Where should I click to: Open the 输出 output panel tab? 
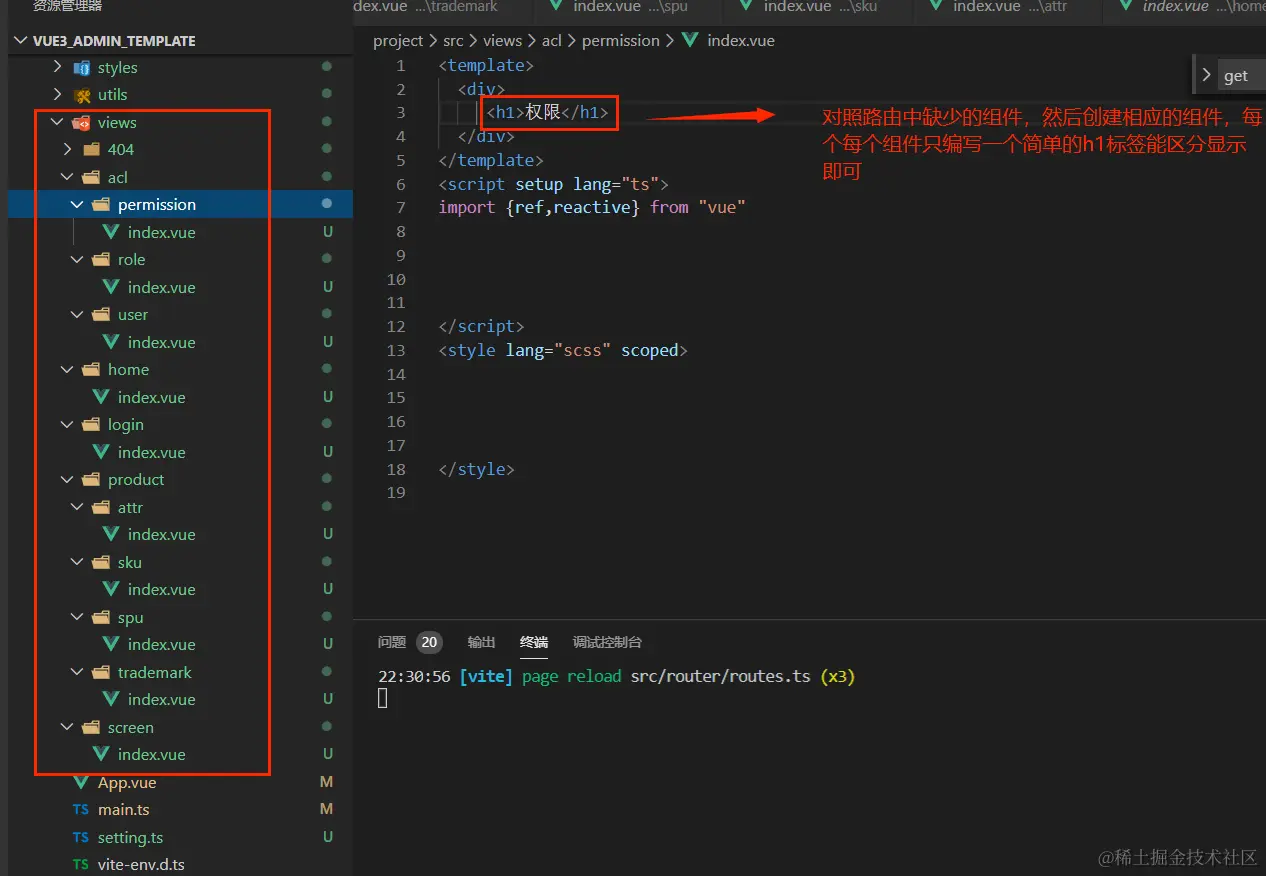[x=481, y=642]
